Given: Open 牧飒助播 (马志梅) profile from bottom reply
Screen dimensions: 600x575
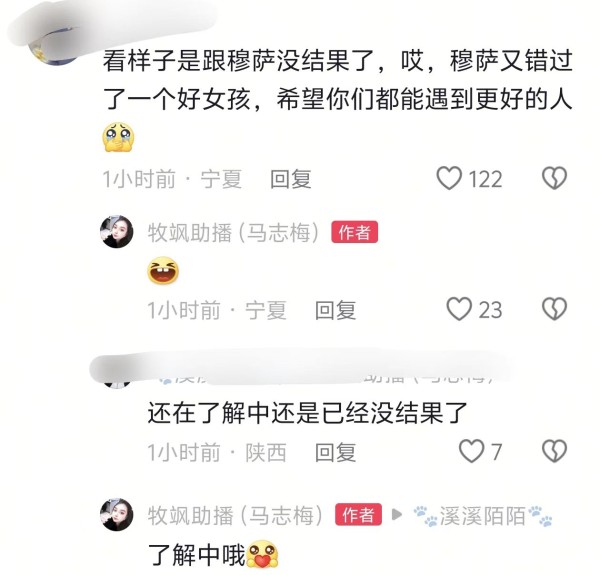Looking at the screenshot, I should coord(235,515).
